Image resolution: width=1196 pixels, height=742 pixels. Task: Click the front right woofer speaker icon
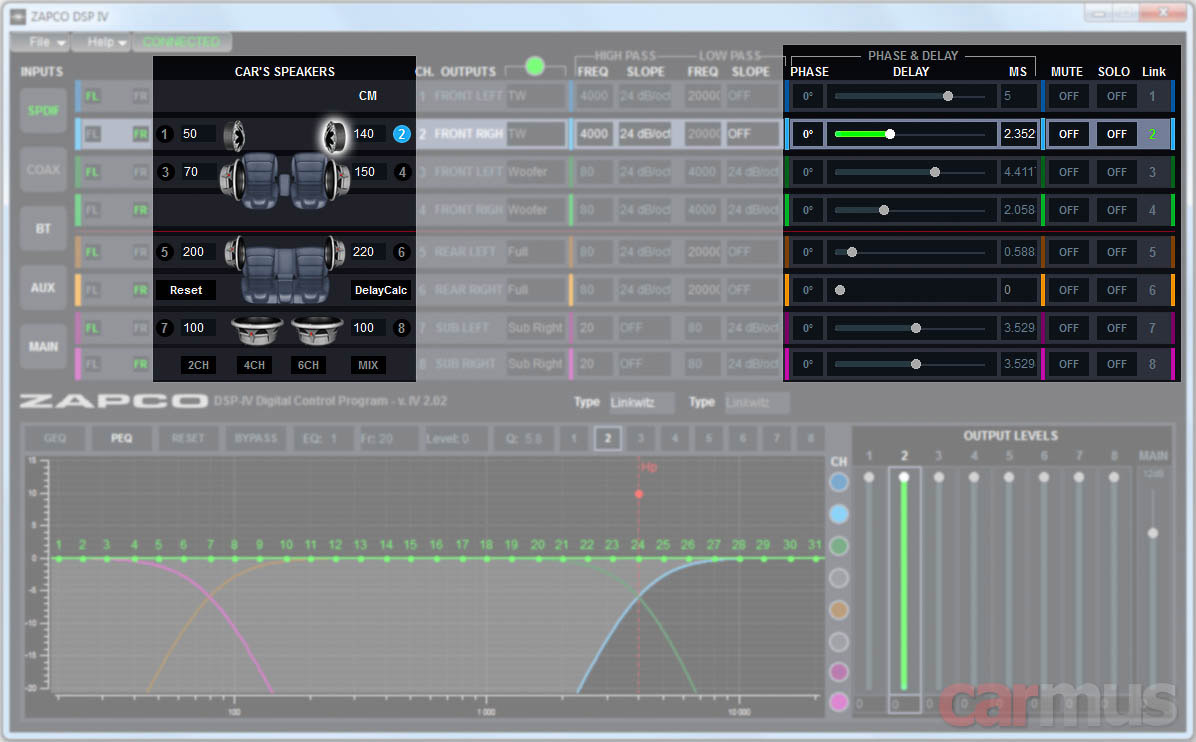coord(337,178)
